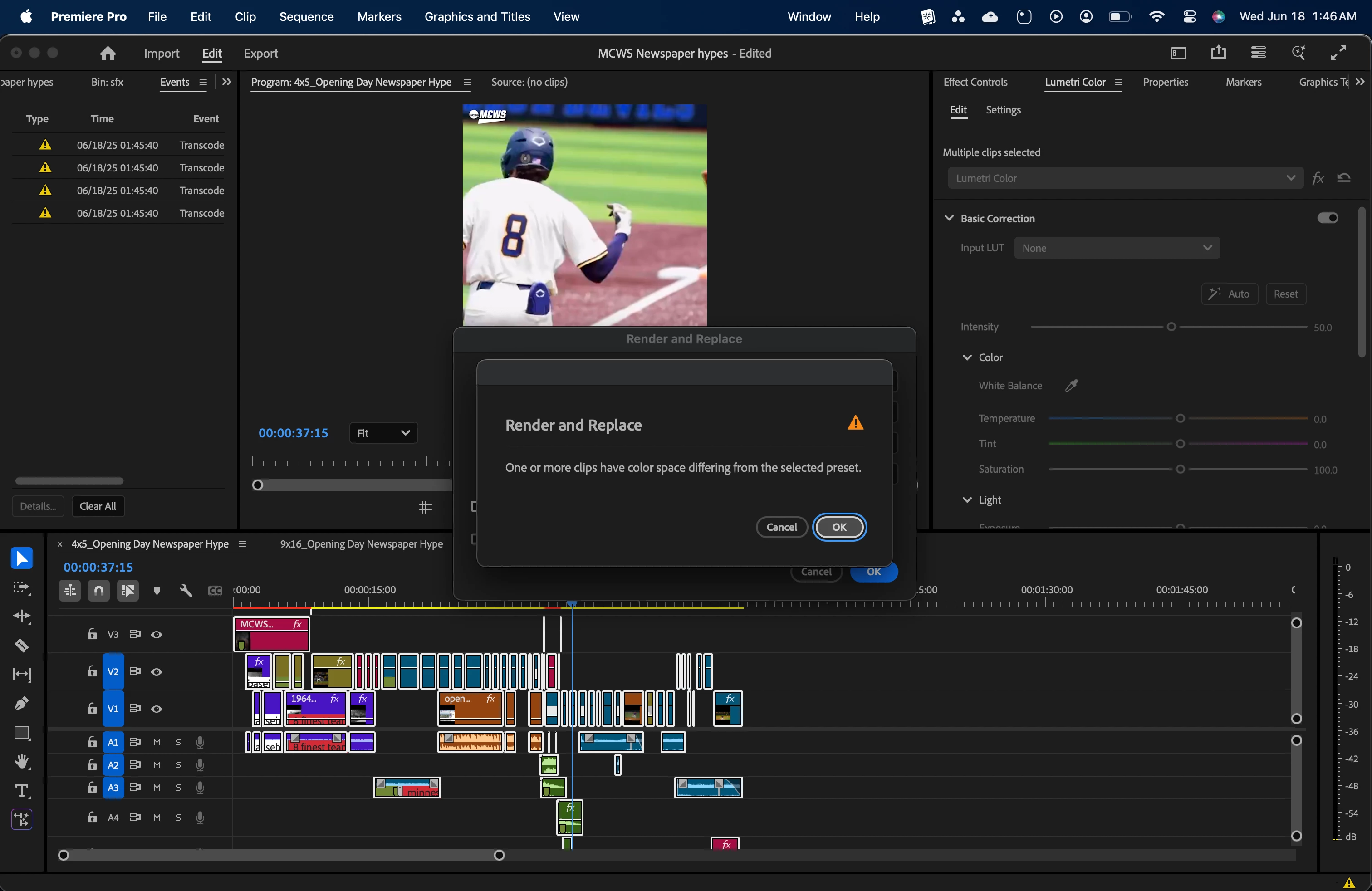Image resolution: width=1372 pixels, height=891 pixels.
Task: Open the Input LUT dropdown
Action: point(1117,248)
